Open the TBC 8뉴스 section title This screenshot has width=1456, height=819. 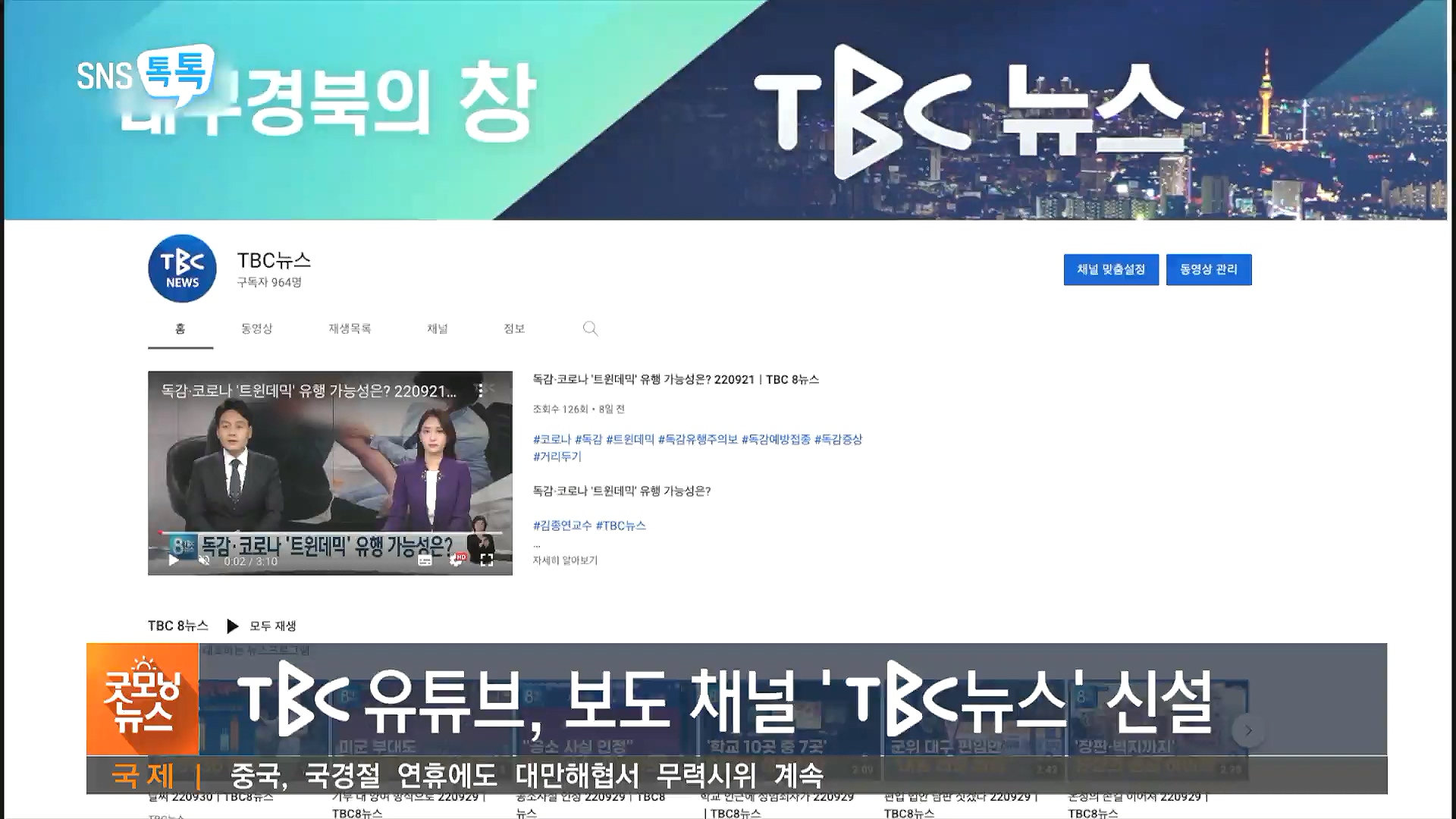click(178, 626)
